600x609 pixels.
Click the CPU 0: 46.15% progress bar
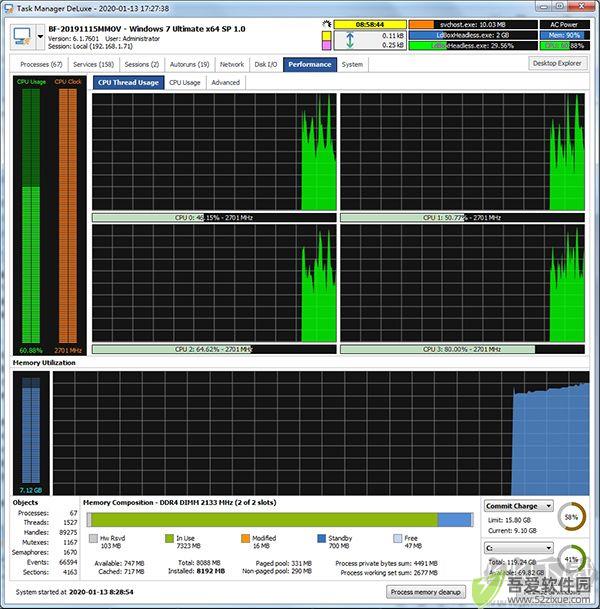click(x=214, y=218)
